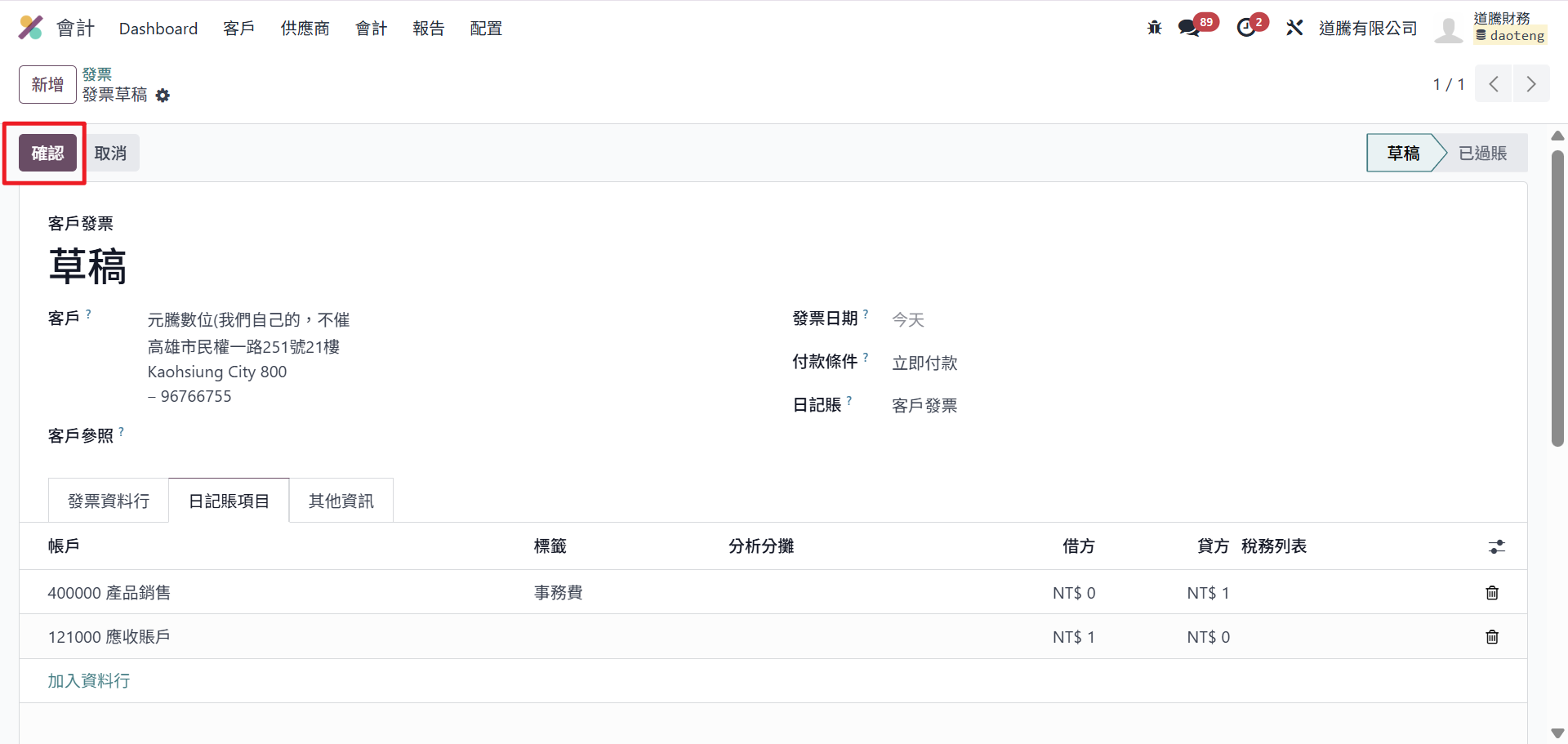This screenshot has width=1568, height=744.
Task: Open column visibility options for journal table
Action: pyautogui.click(x=1496, y=546)
